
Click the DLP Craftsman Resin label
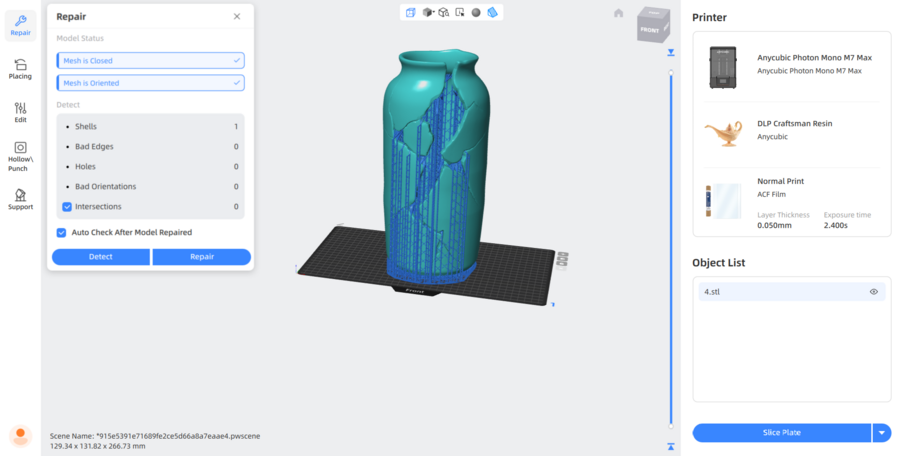point(794,123)
